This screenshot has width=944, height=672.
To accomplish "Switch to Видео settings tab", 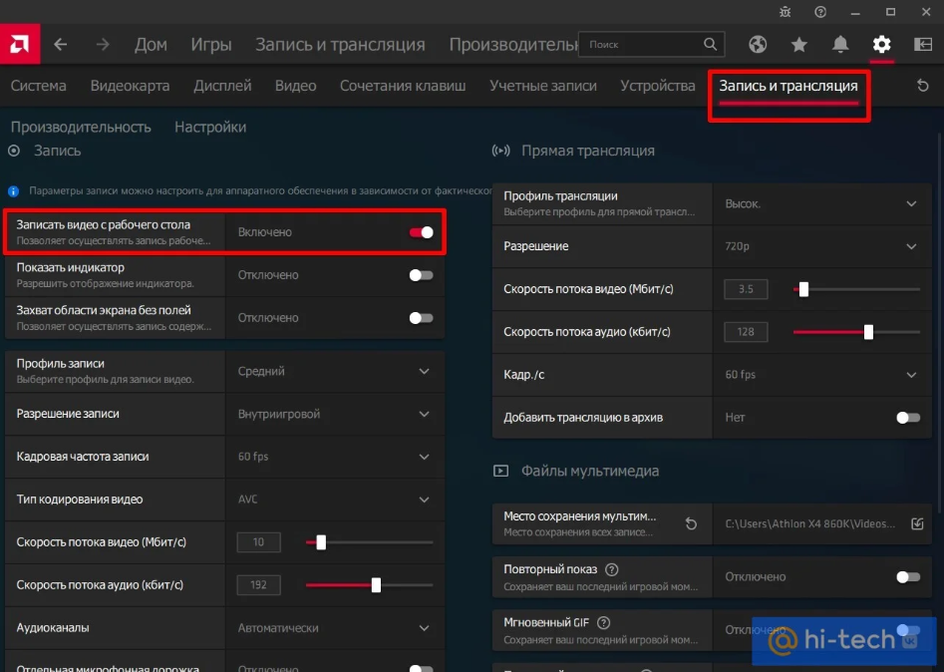I will point(296,86).
